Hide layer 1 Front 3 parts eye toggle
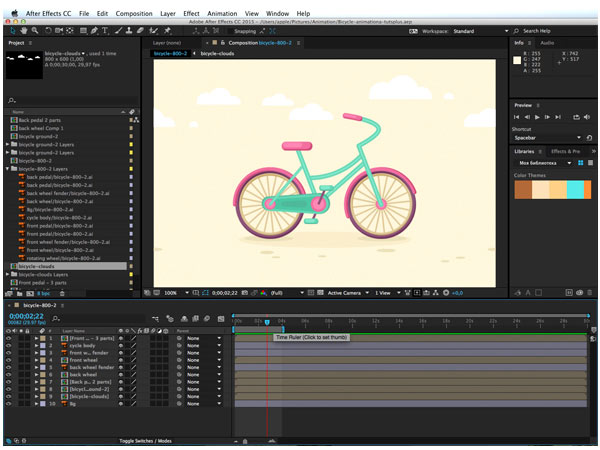This screenshot has height=450, width=600. (x=8, y=338)
